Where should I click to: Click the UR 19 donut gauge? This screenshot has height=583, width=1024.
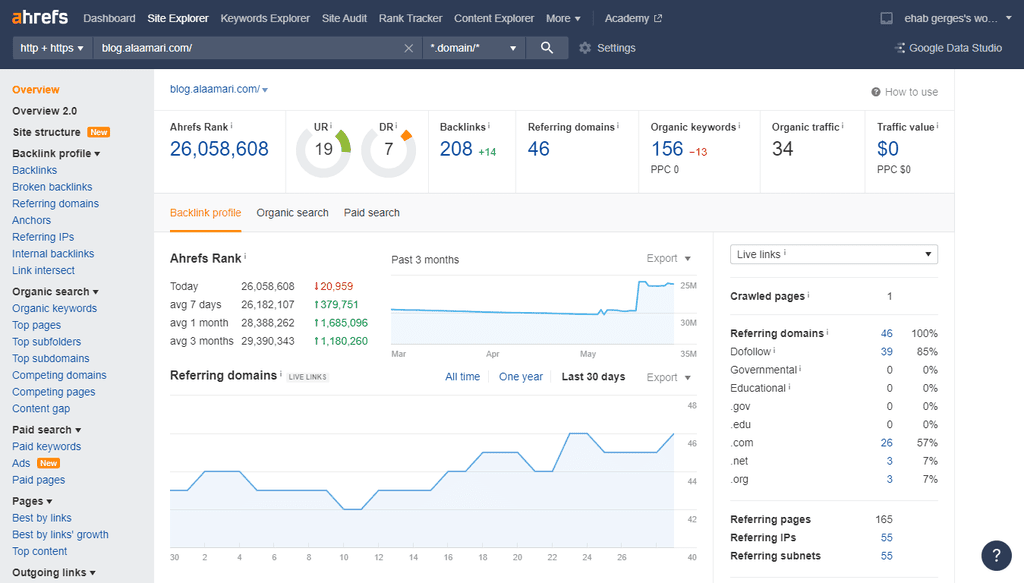point(323,150)
